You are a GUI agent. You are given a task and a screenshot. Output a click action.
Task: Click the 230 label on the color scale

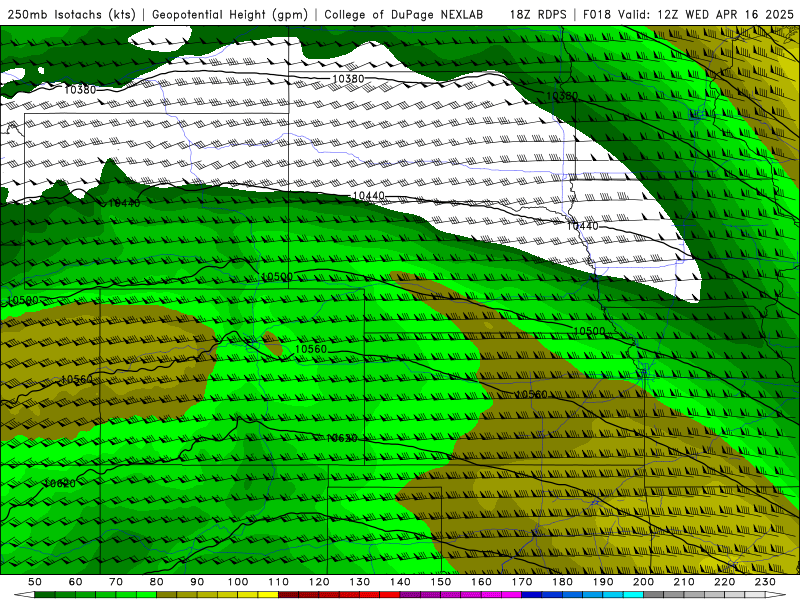point(765,582)
